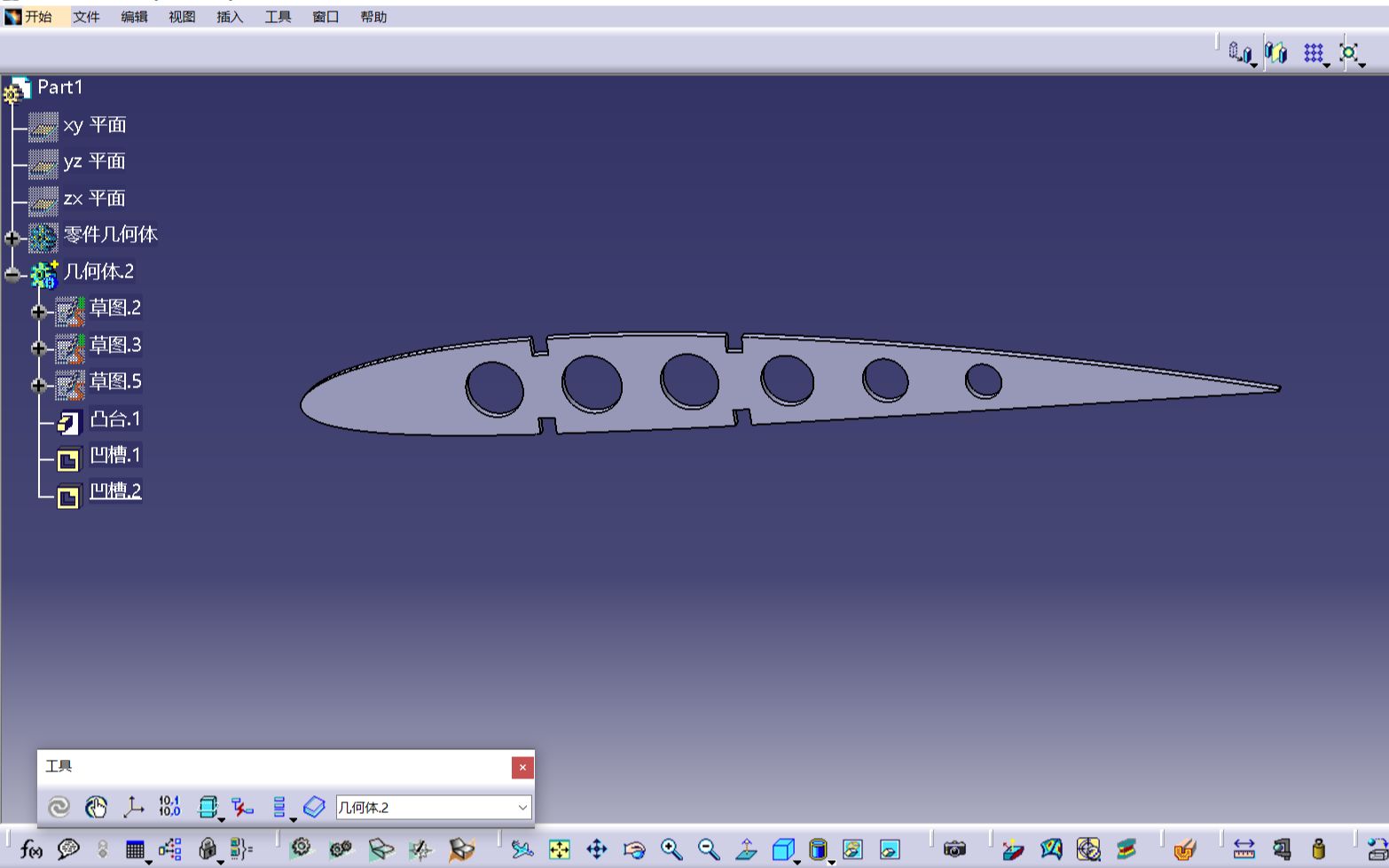The height and width of the screenshot is (868, 1389).
Task: Expand the 草图.5 node
Action: tap(38, 385)
